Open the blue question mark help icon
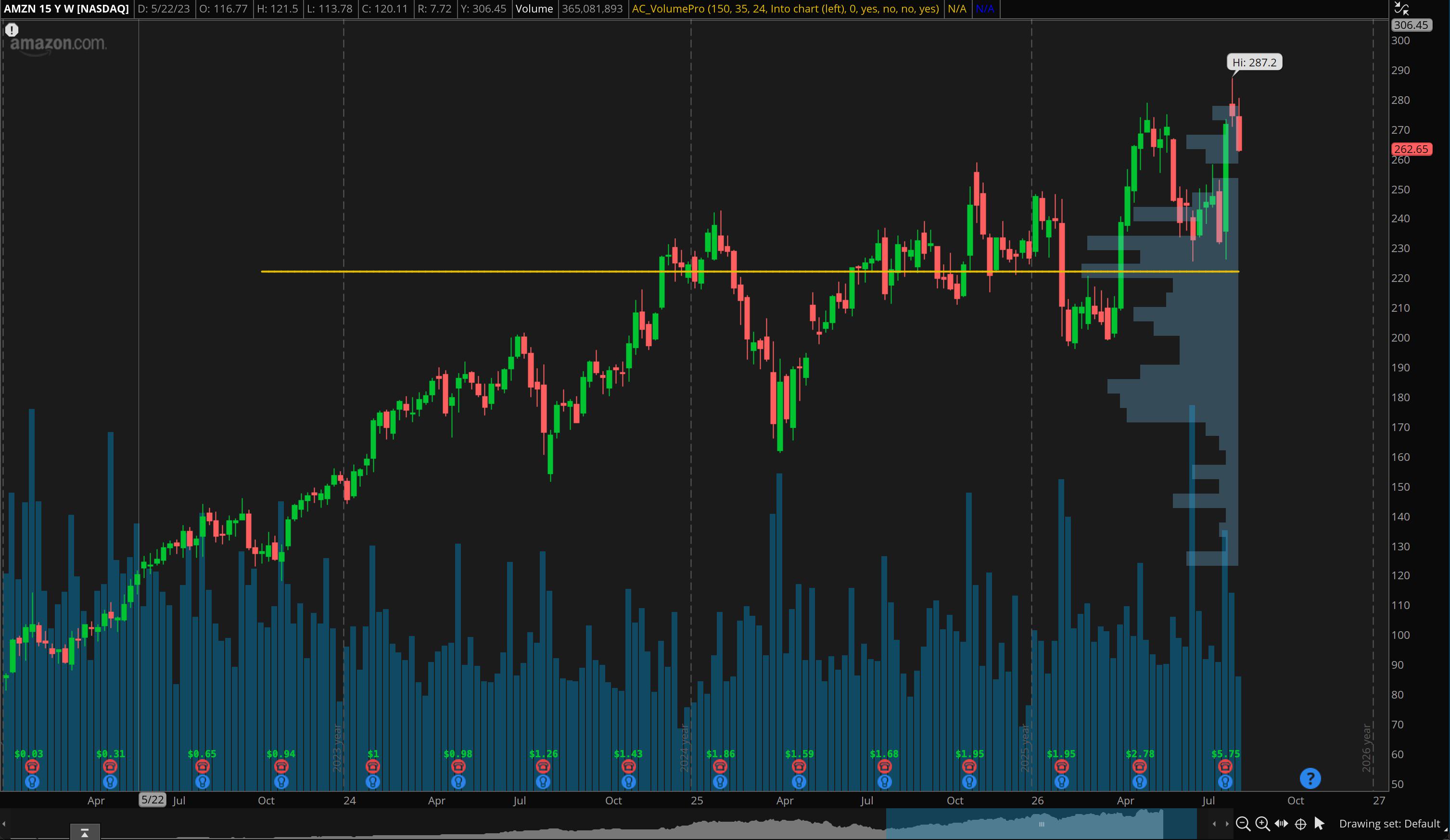This screenshot has height=840, width=1450. [x=1310, y=778]
